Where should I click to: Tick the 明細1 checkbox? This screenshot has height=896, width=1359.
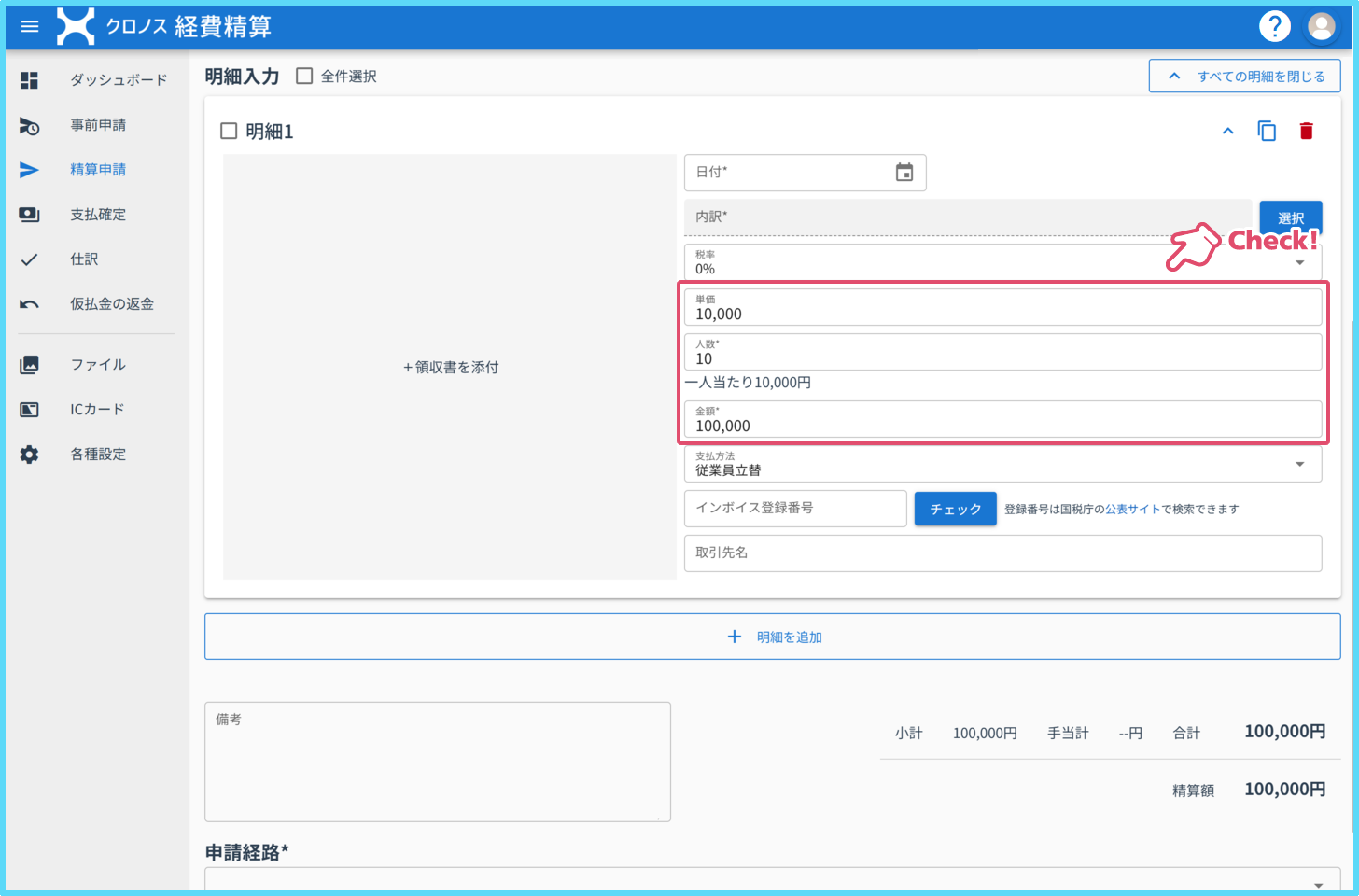point(229,132)
